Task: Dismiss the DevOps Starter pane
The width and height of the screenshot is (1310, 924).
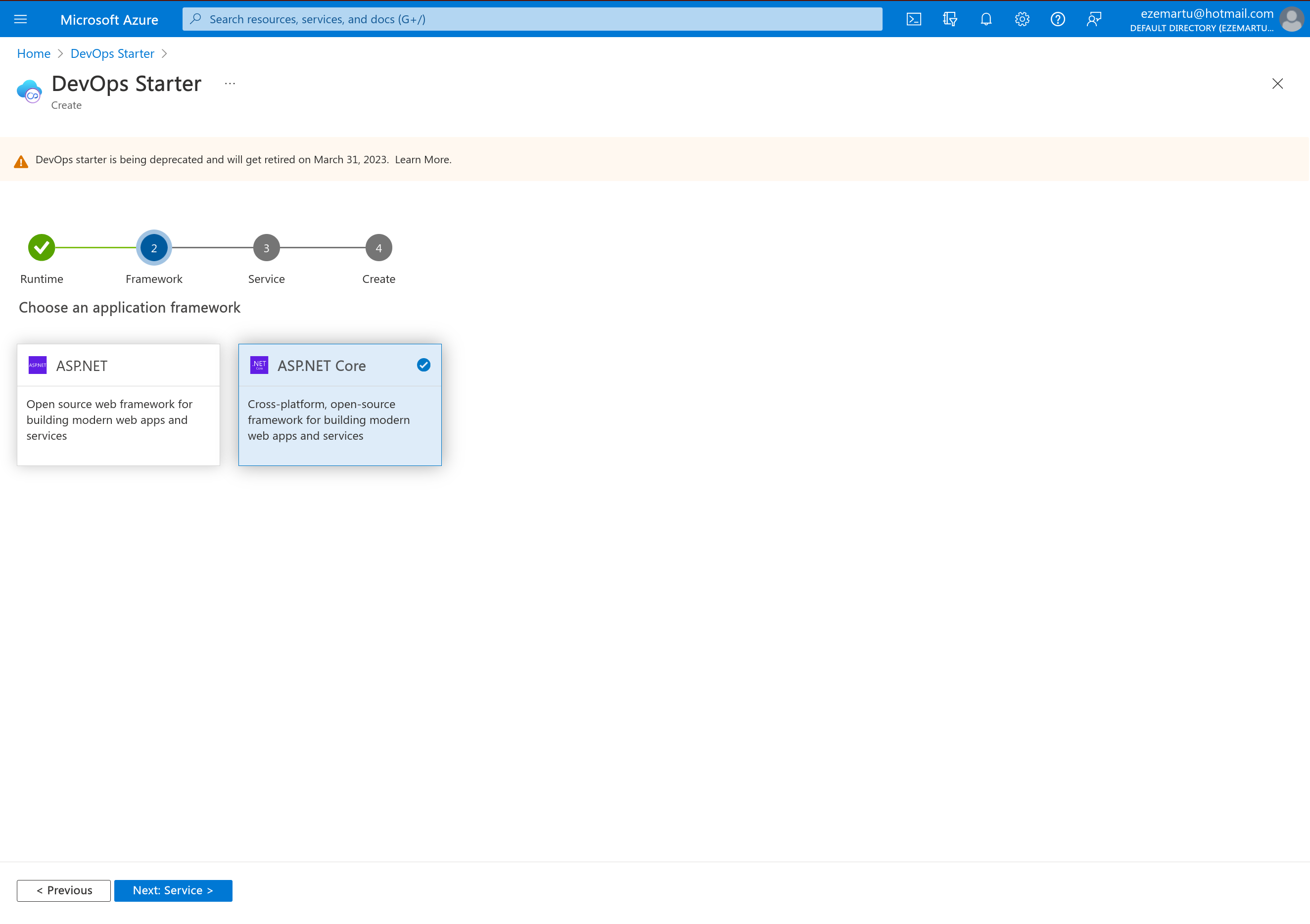Action: 1277,83
